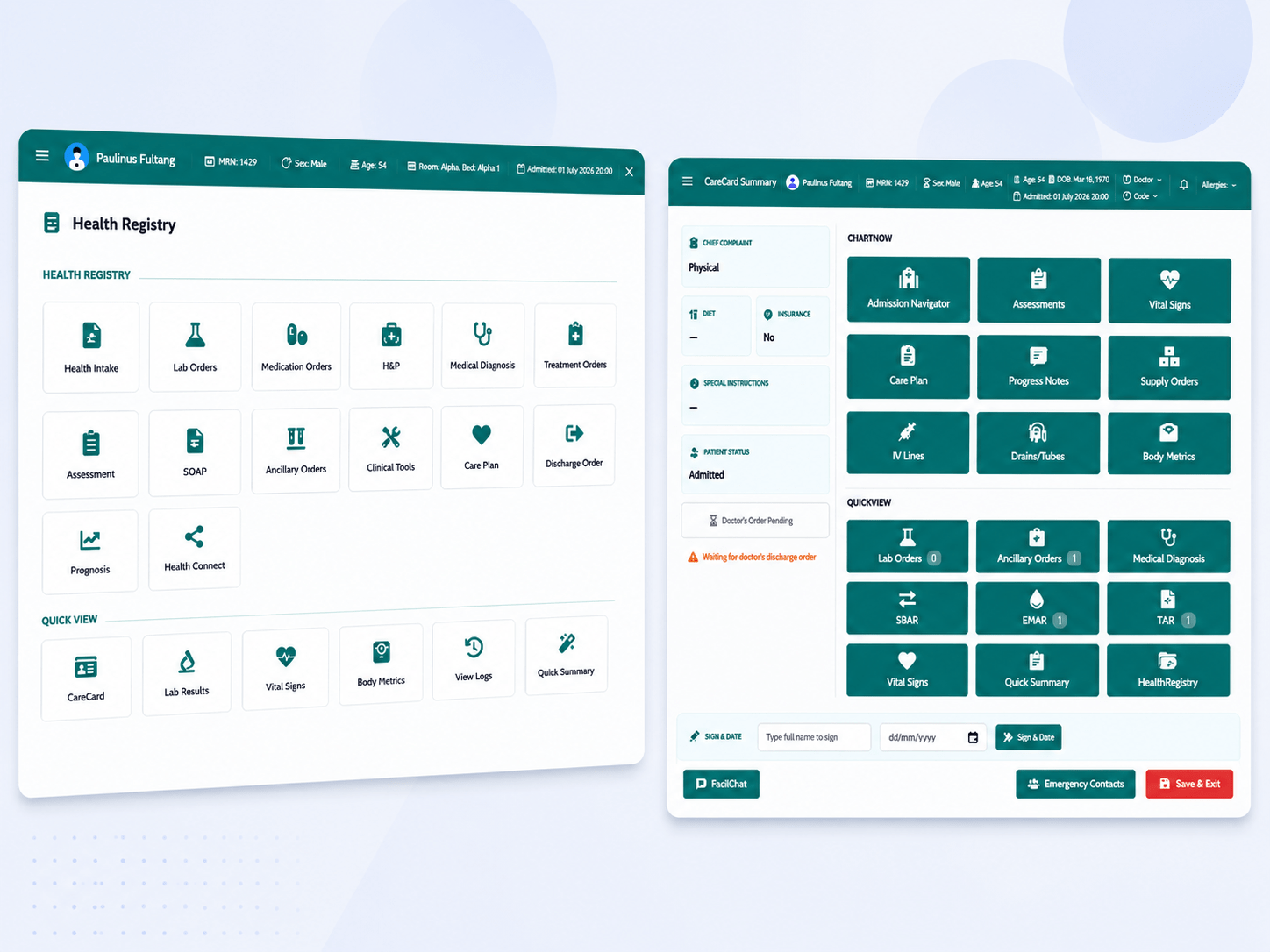Open Vital Signs in QuickView
The width and height of the screenshot is (1270, 952).
907,671
